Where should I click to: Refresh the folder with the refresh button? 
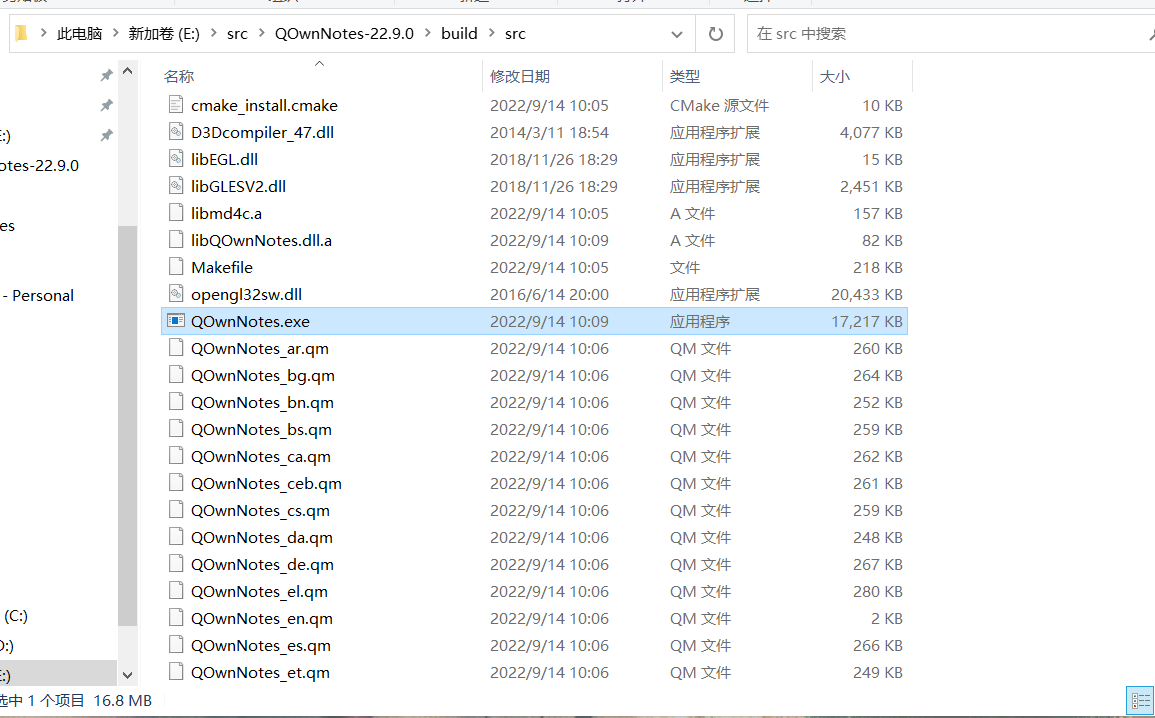(715, 33)
